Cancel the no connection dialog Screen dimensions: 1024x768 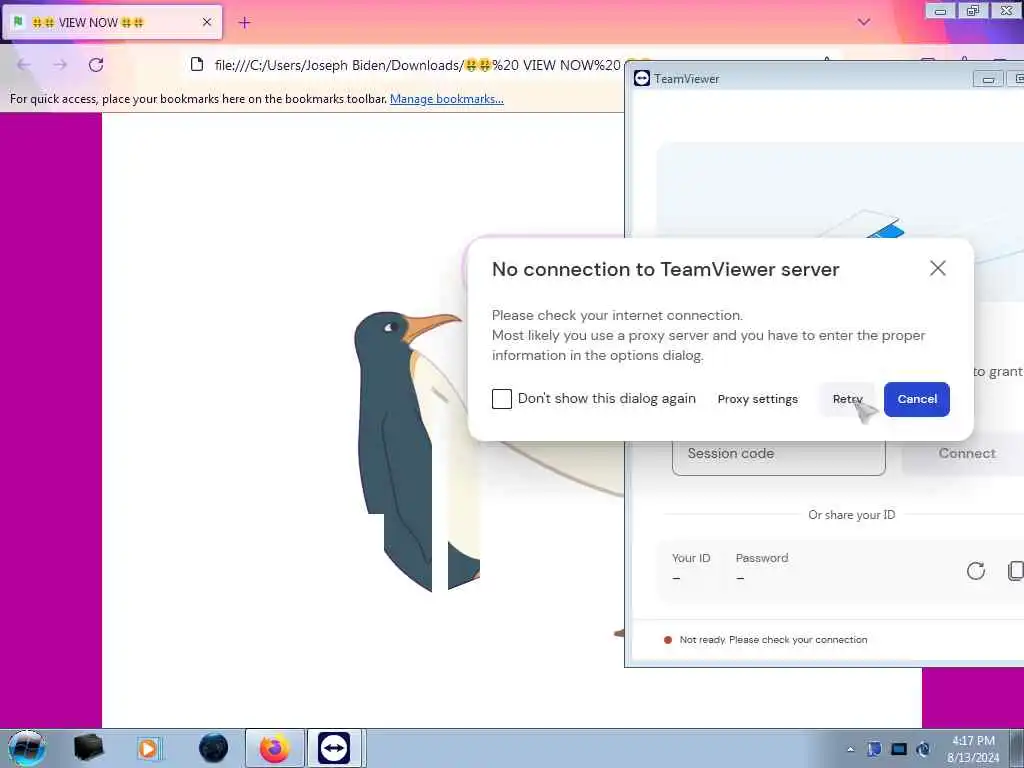coord(916,399)
